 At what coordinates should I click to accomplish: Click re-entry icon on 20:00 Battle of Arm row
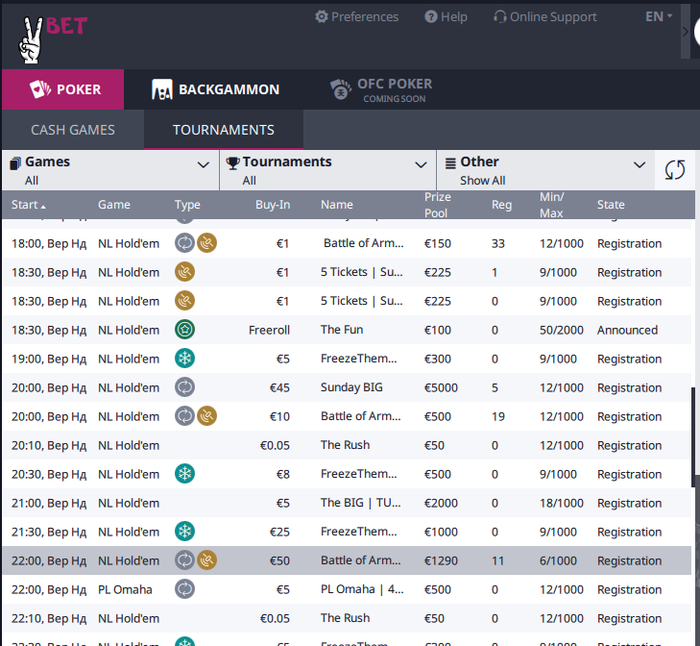pos(184,416)
